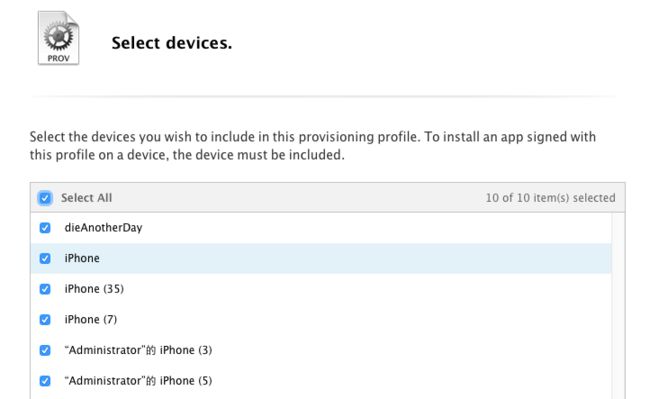Click the Select All label text

coord(87,198)
